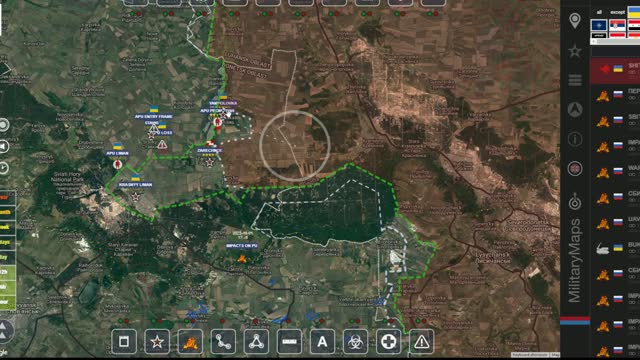Select the path line tool in bottom toolbar
Image resolution: width=640 pixels, height=360 pixels.
[223, 341]
